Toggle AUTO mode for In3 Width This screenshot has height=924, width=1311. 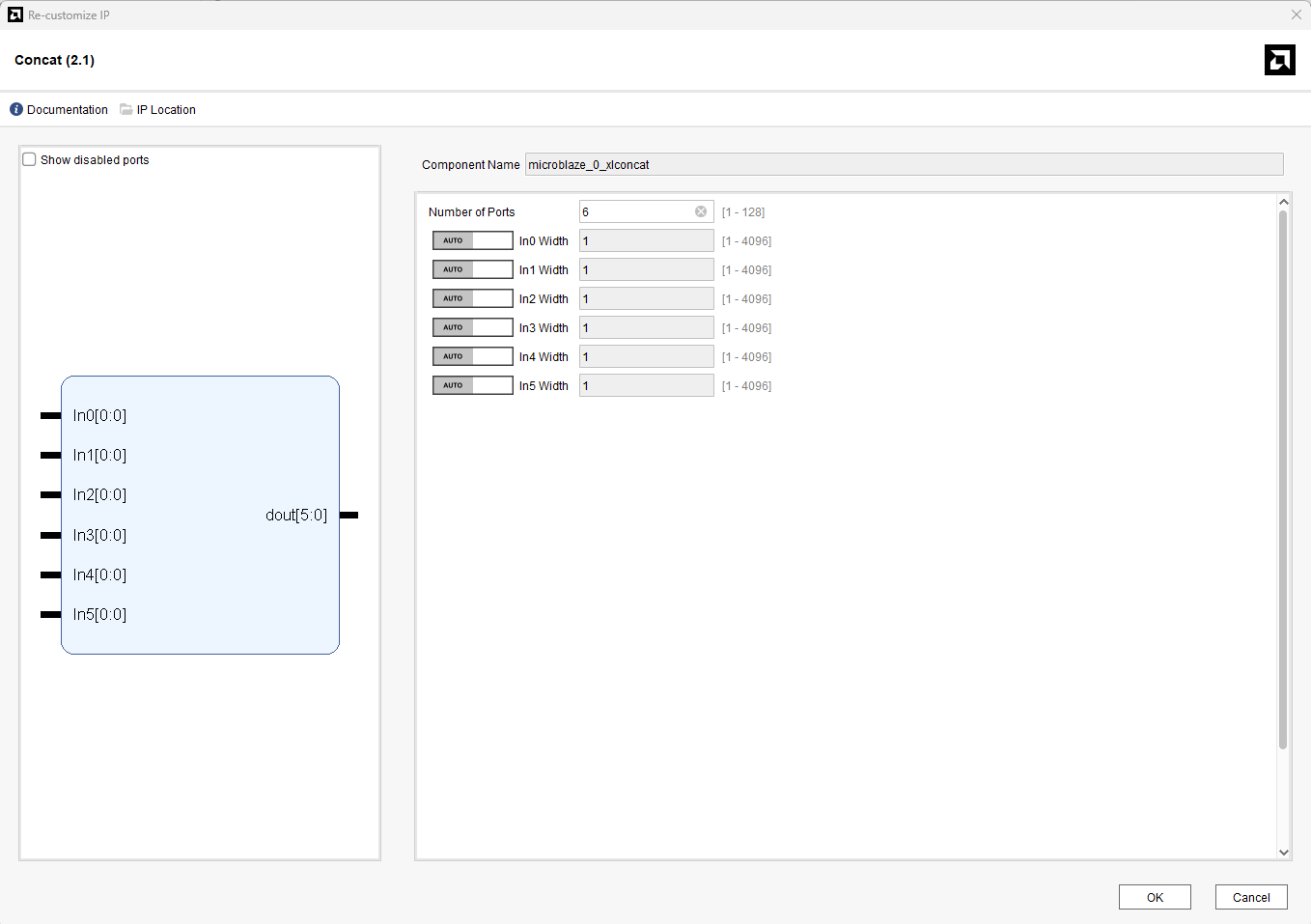(x=472, y=327)
